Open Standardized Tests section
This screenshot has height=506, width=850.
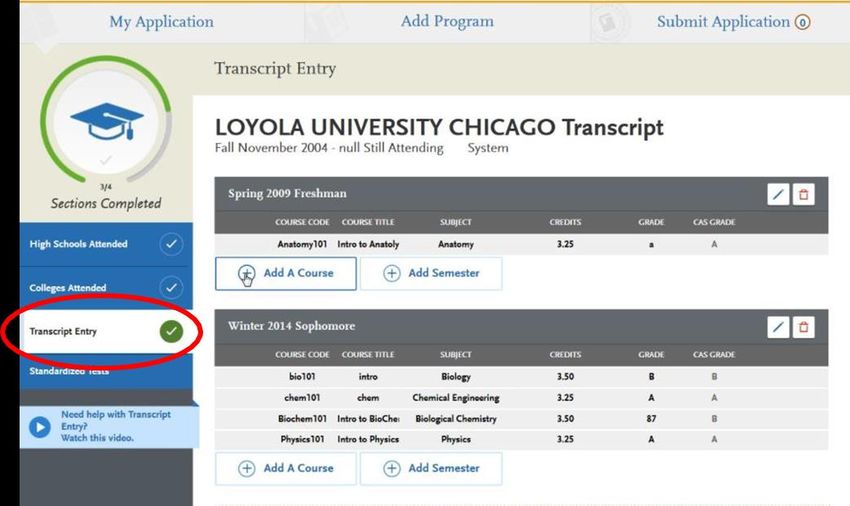coord(106,371)
